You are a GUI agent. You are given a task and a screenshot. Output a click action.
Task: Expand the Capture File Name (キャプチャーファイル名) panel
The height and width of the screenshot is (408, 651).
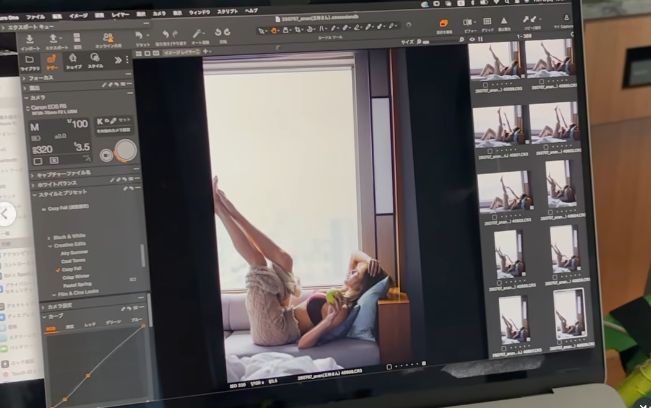[32, 175]
